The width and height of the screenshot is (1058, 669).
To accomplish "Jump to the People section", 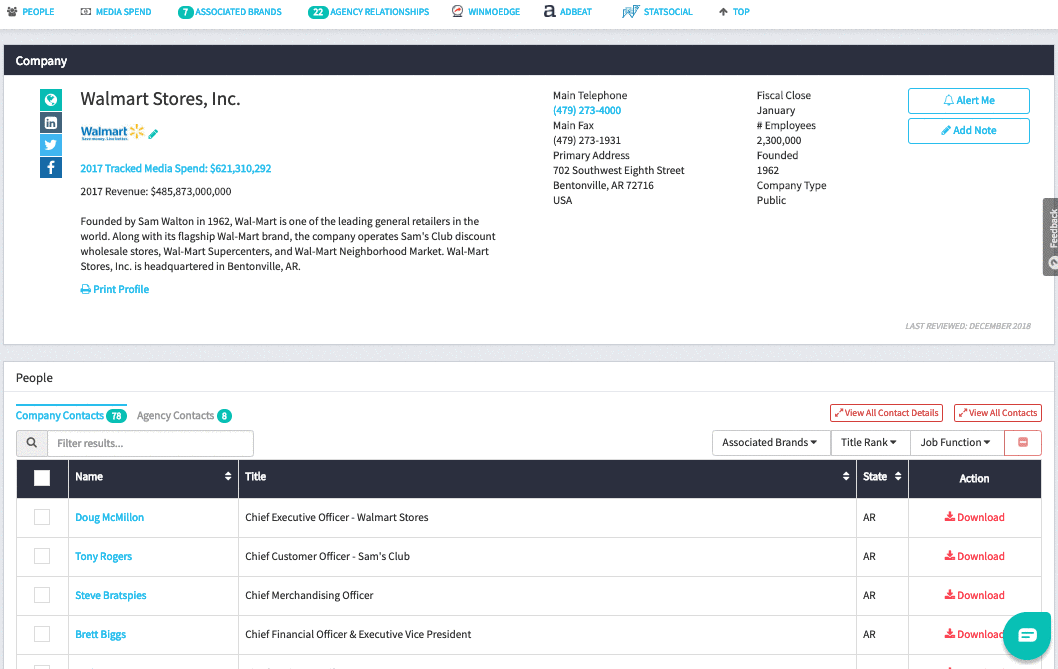I will [30, 11].
